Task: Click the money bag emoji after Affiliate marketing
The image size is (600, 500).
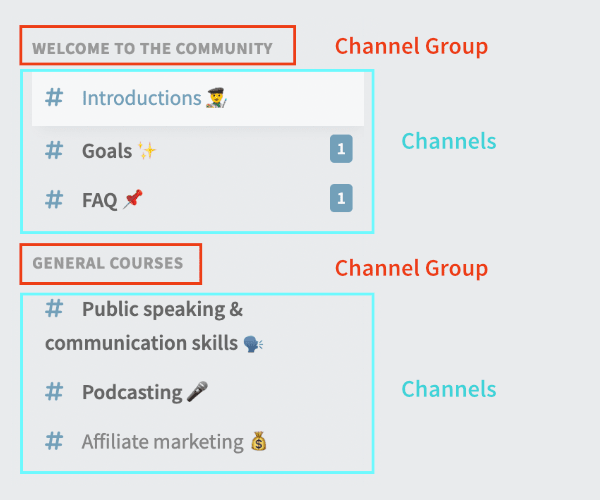Action: pos(259,441)
